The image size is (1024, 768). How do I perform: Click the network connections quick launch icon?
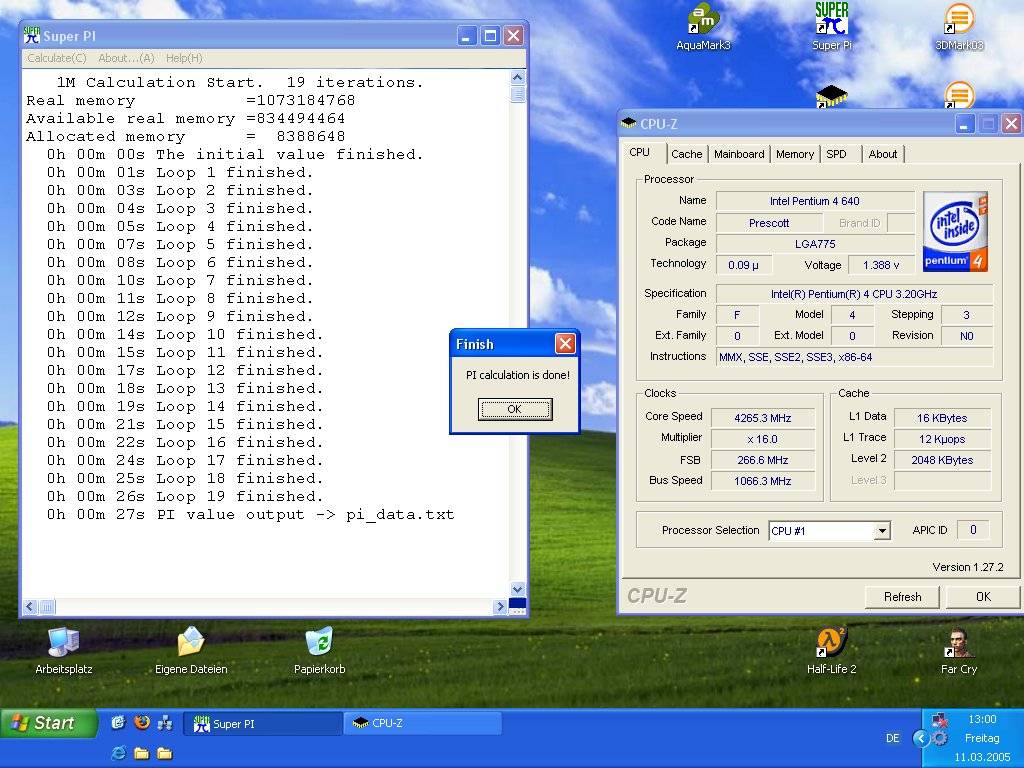(x=165, y=722)
